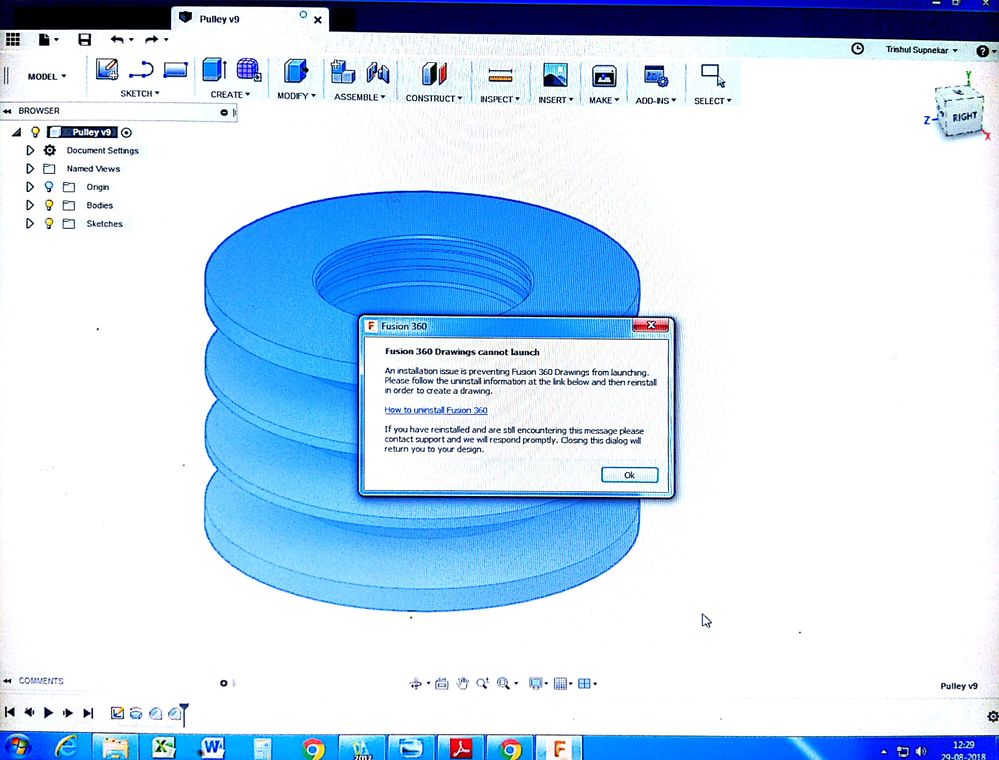Screen dimensions: 999x760
Task: Open the File menu icon
Action: coord(44,39)
